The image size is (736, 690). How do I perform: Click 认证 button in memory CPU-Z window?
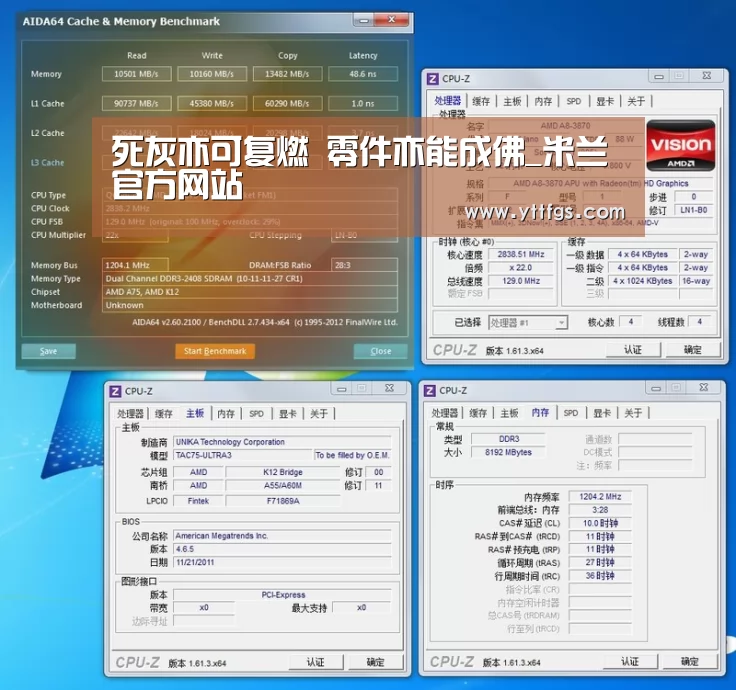(x=630, y=661)
